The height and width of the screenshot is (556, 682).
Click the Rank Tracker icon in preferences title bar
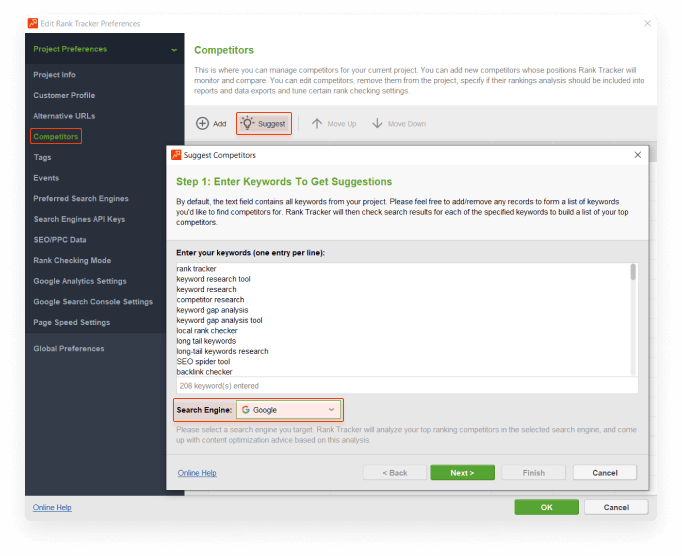coord(33,23)
